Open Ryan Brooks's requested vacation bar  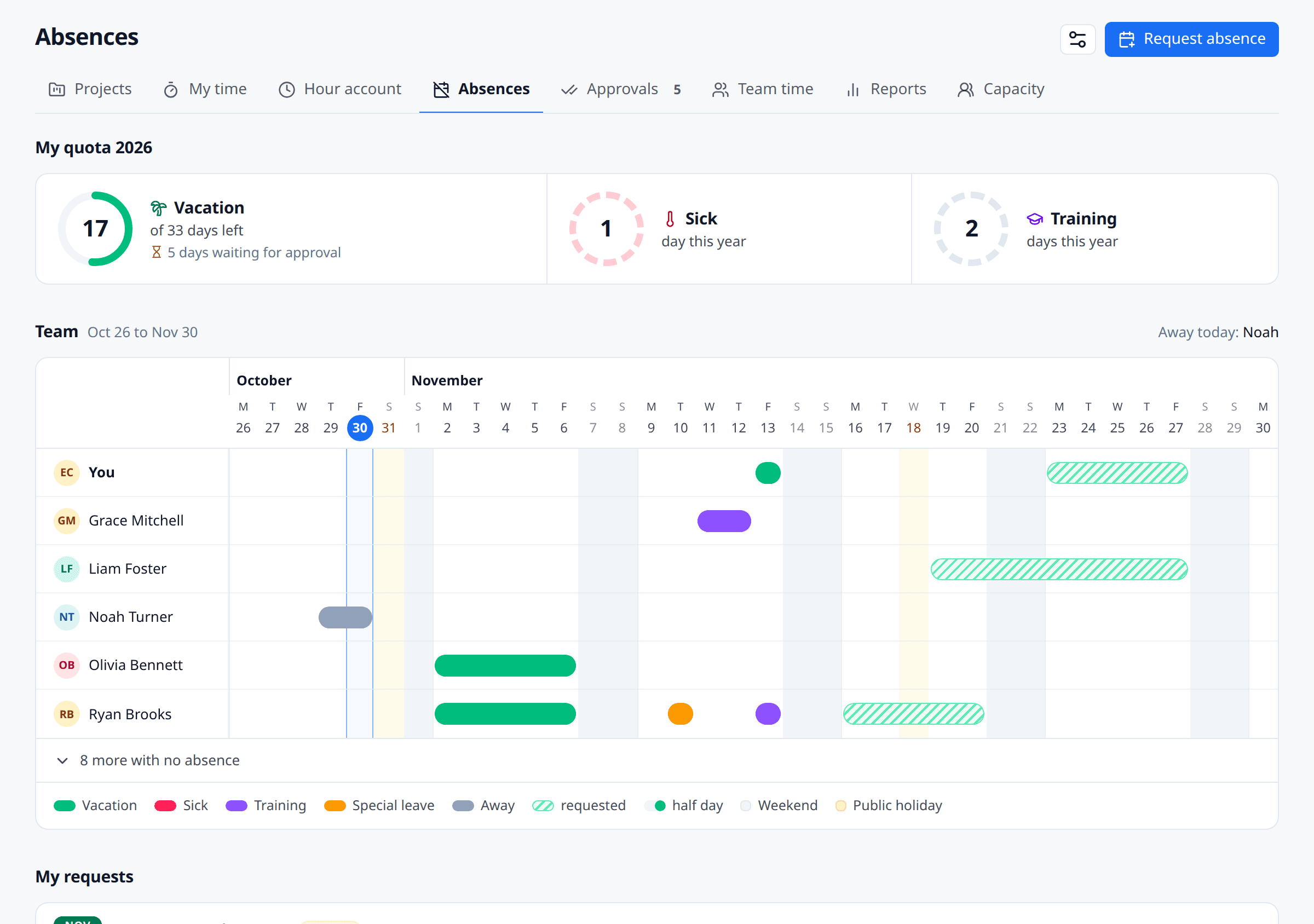(x=913, y=714)
